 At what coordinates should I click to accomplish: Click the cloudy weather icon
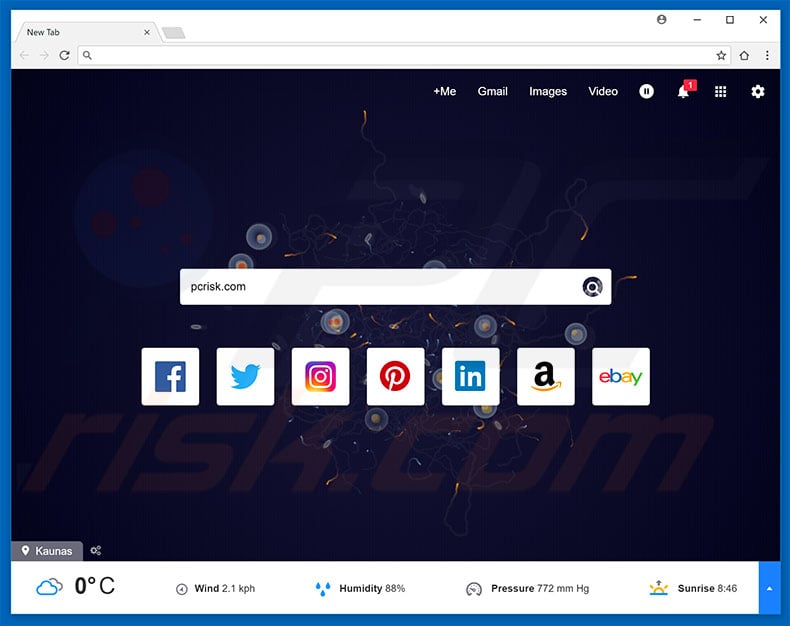pyautogui.click(x=49, y=587)
